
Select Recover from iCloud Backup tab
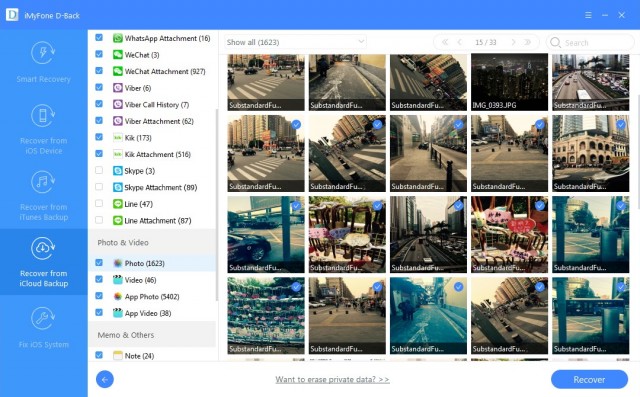pyautogui.click(x=43, y=262)
